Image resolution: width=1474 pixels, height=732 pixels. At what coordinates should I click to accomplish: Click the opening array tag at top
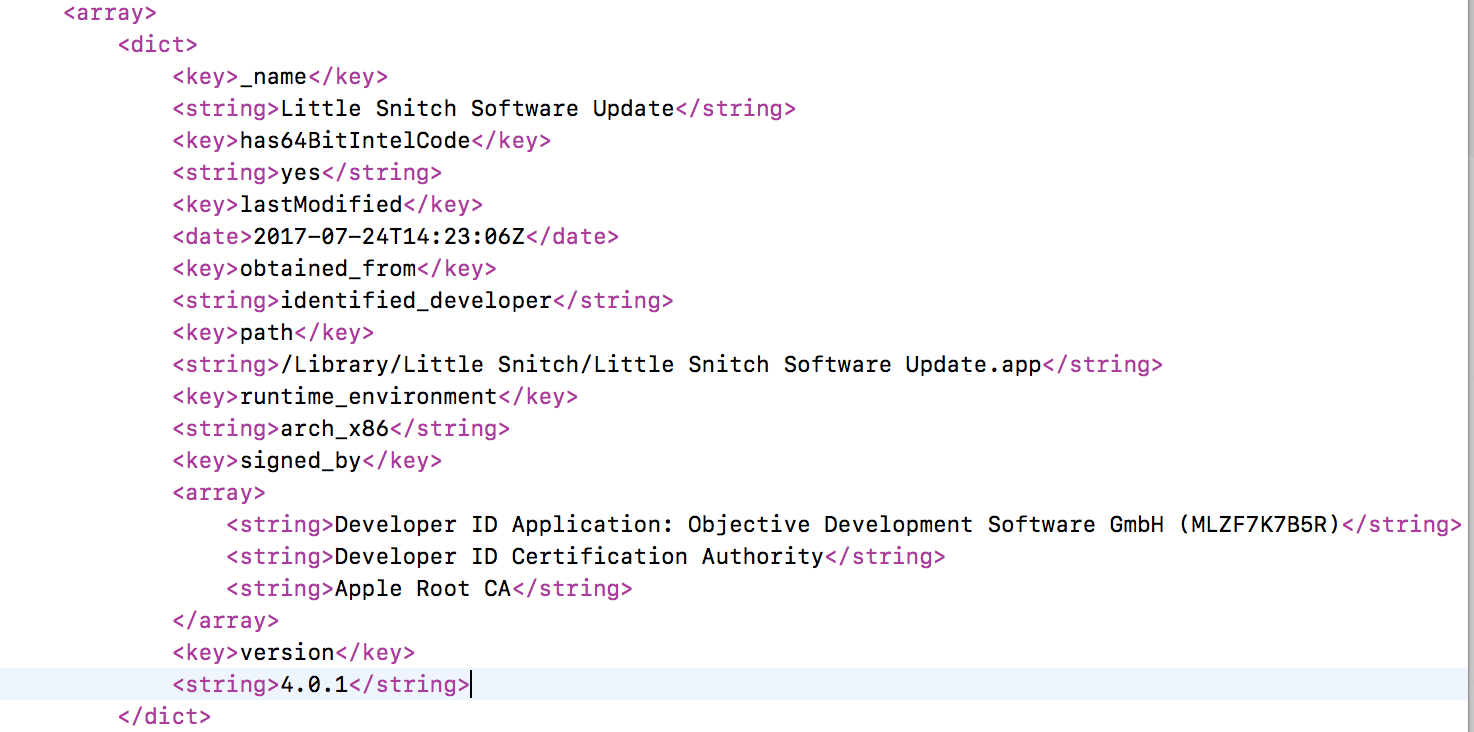110,13
